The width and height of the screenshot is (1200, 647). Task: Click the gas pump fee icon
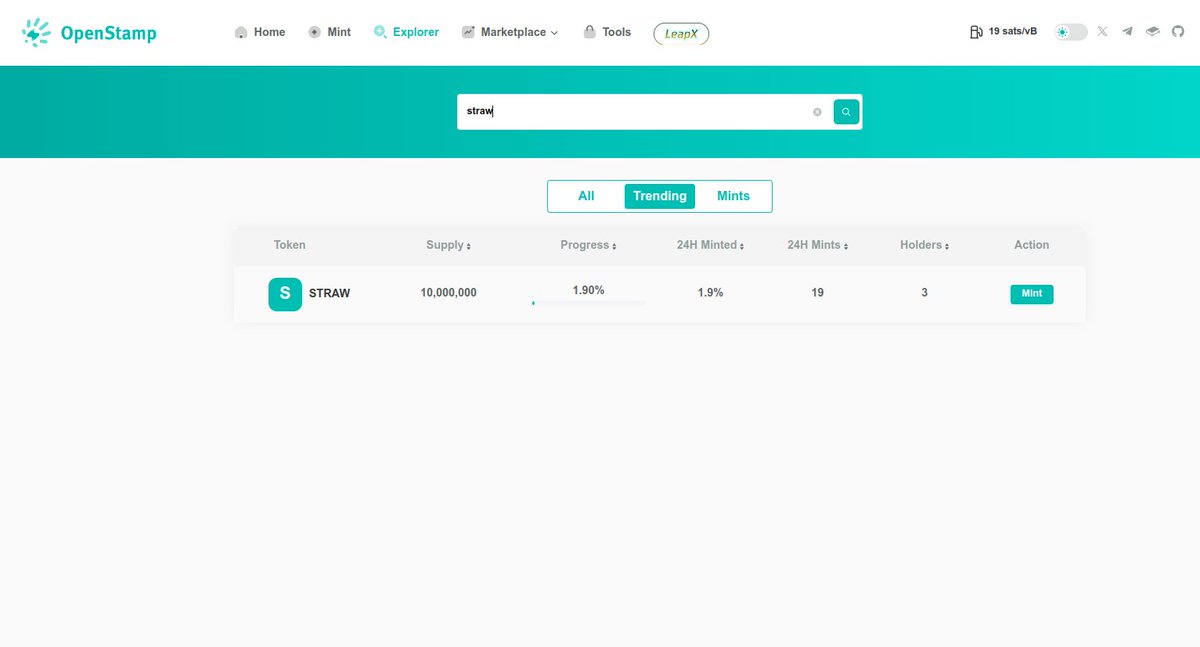coord(976,32)
